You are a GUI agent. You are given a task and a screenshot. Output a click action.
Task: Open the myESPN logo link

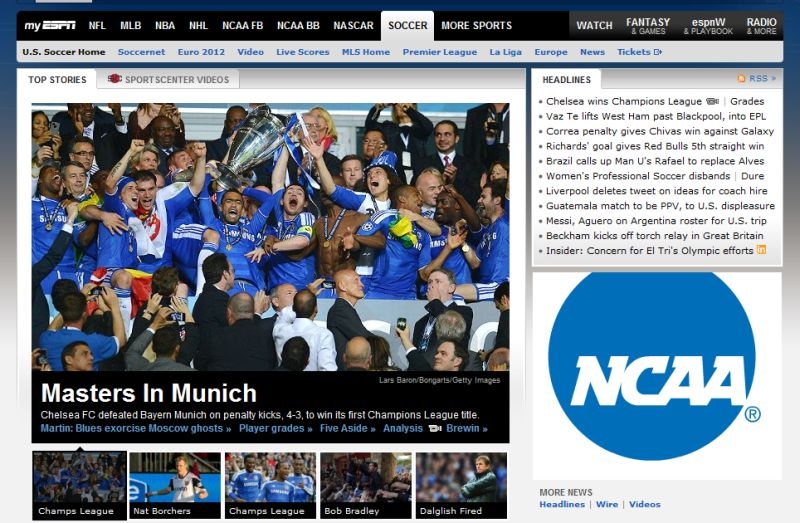pyautogui.click(x=50, y=26)
